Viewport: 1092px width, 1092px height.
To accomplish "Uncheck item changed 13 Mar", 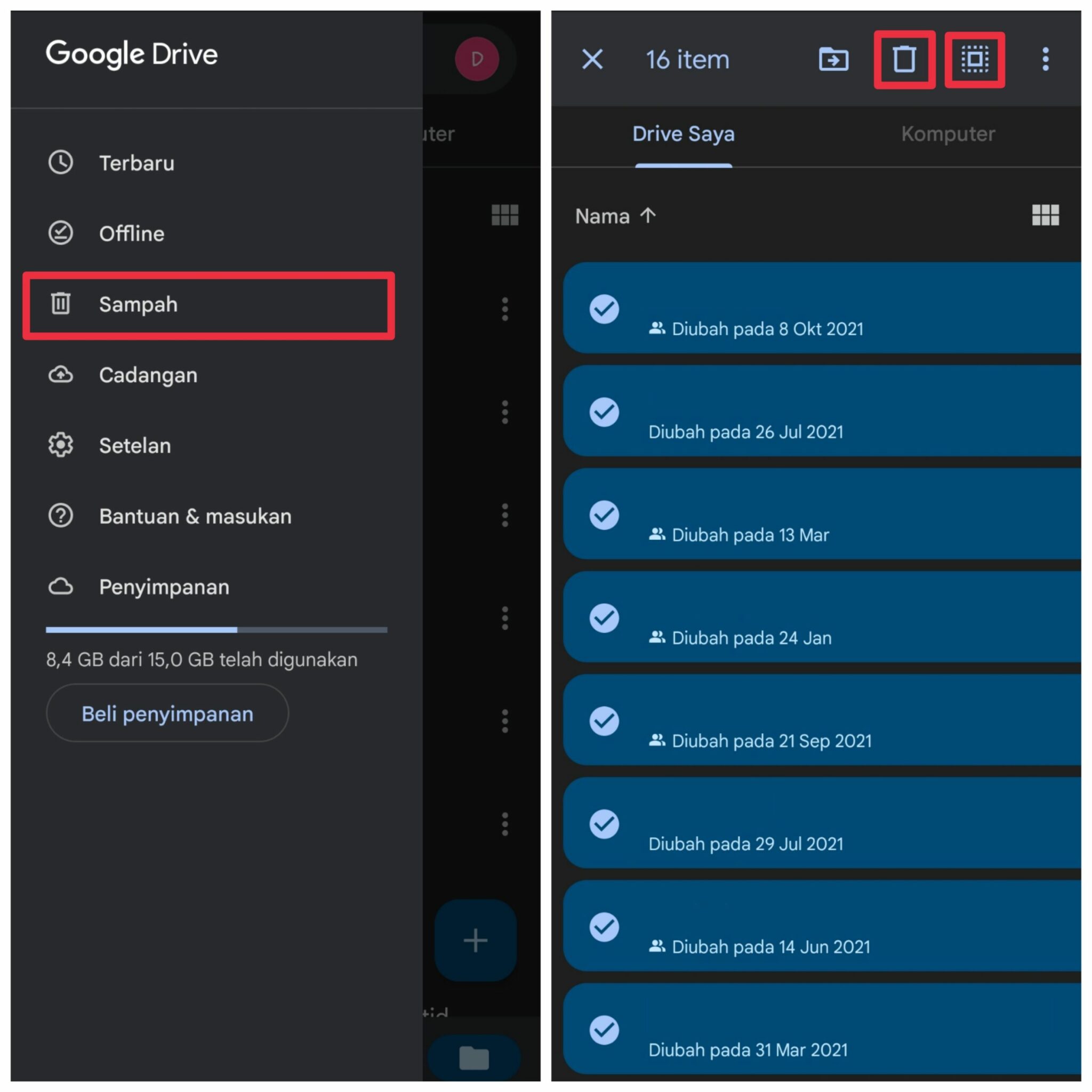I will point(604,515).
